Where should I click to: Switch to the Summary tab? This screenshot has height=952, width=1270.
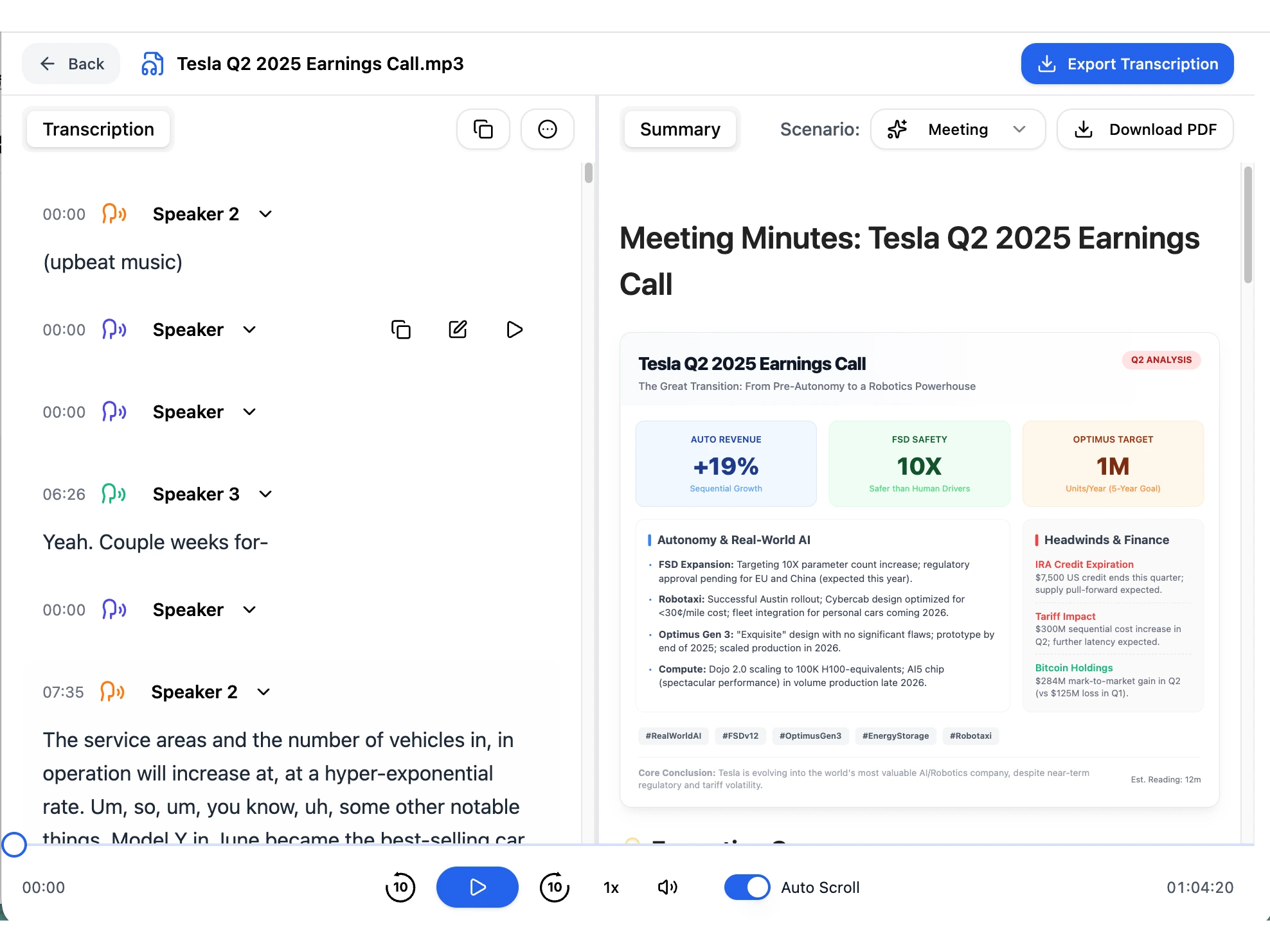680,129
